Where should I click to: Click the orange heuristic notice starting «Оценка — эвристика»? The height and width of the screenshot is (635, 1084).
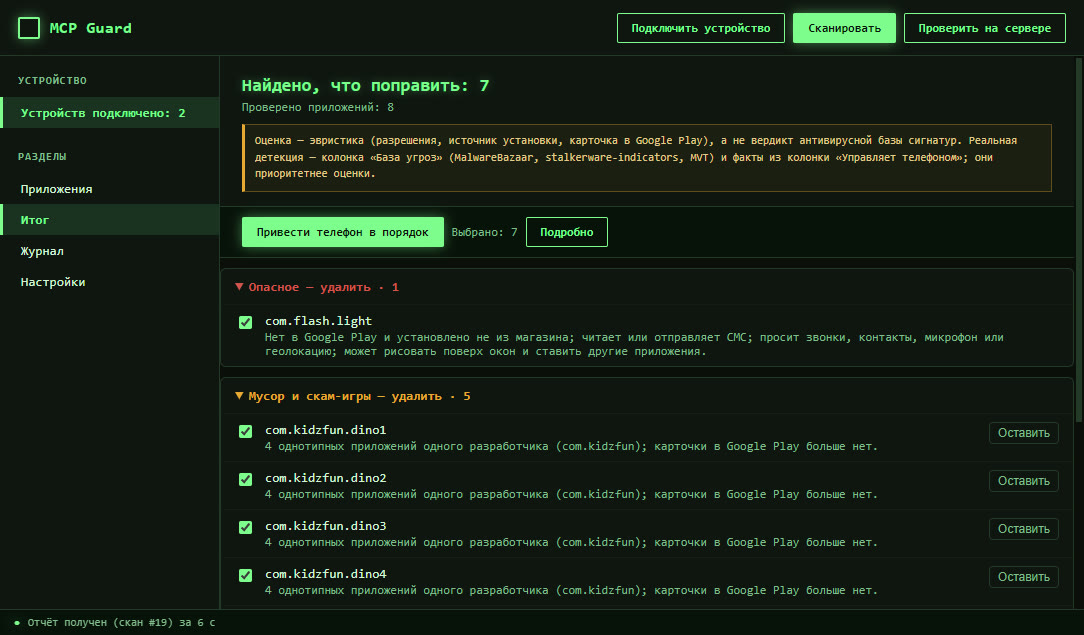(647, 158)
